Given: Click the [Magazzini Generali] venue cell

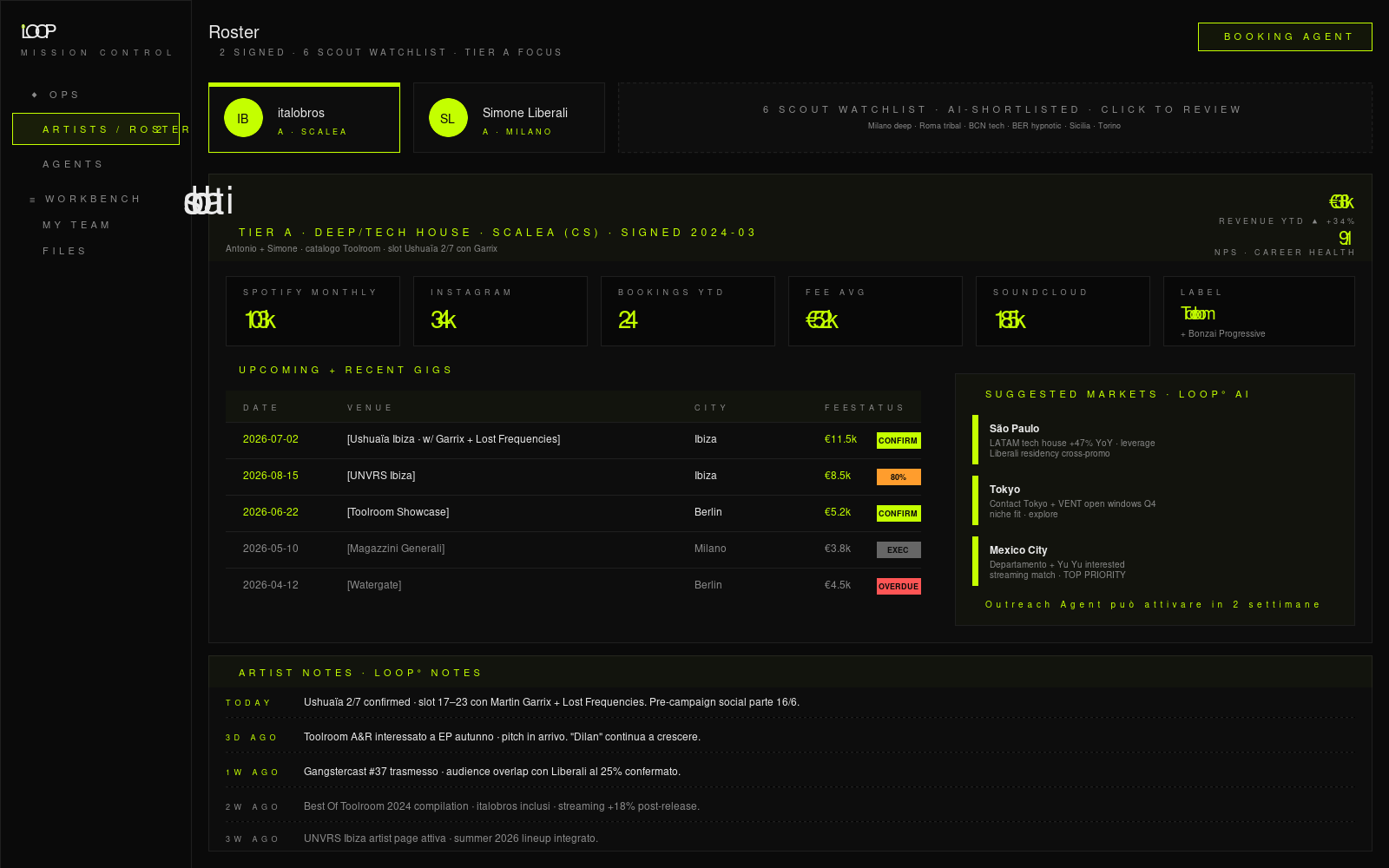Looking at the screenshot, I should [x=396, y=549].
